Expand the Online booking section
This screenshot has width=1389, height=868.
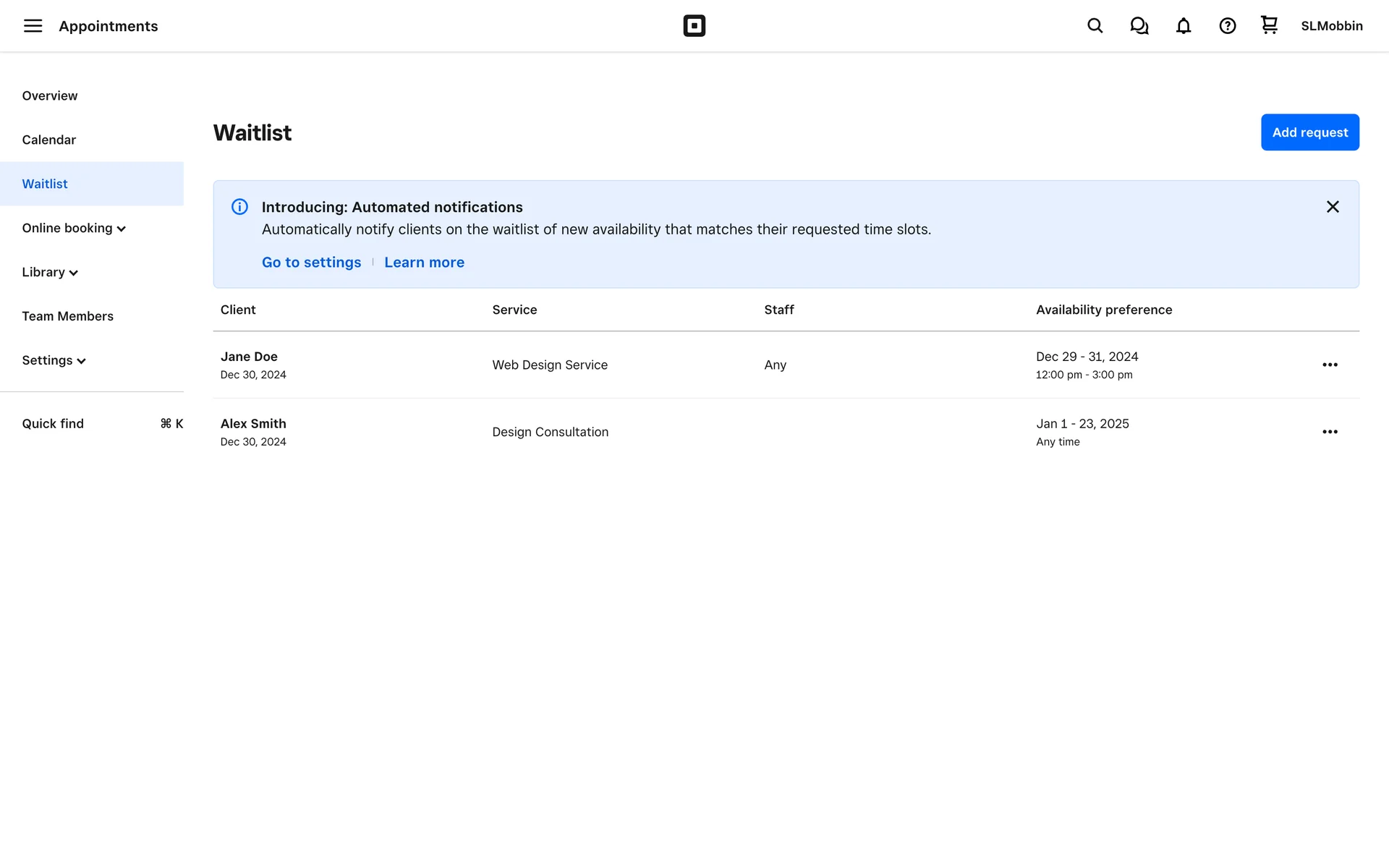pos(74,229)
